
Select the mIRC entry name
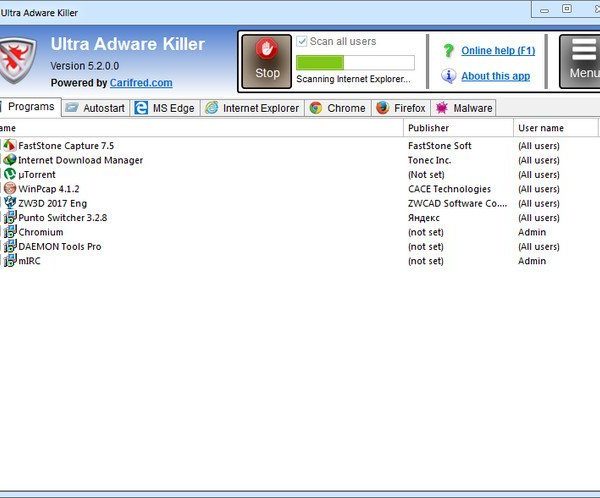click(29, 261)
